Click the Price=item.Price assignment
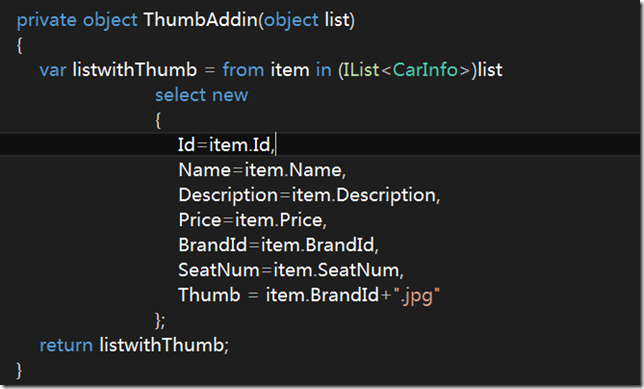 [252, 220]
